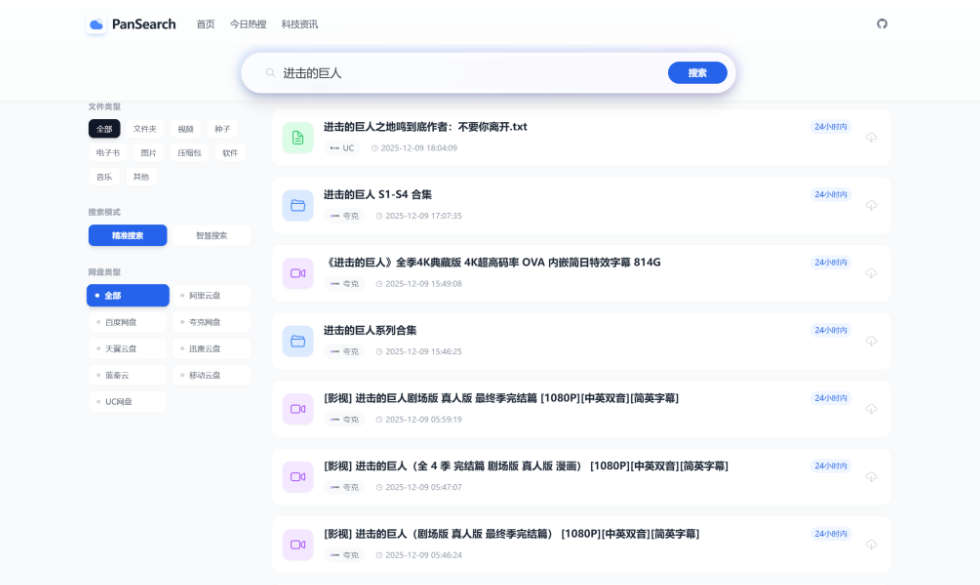Open the GitHub icon in the header

tap(882, 24)
